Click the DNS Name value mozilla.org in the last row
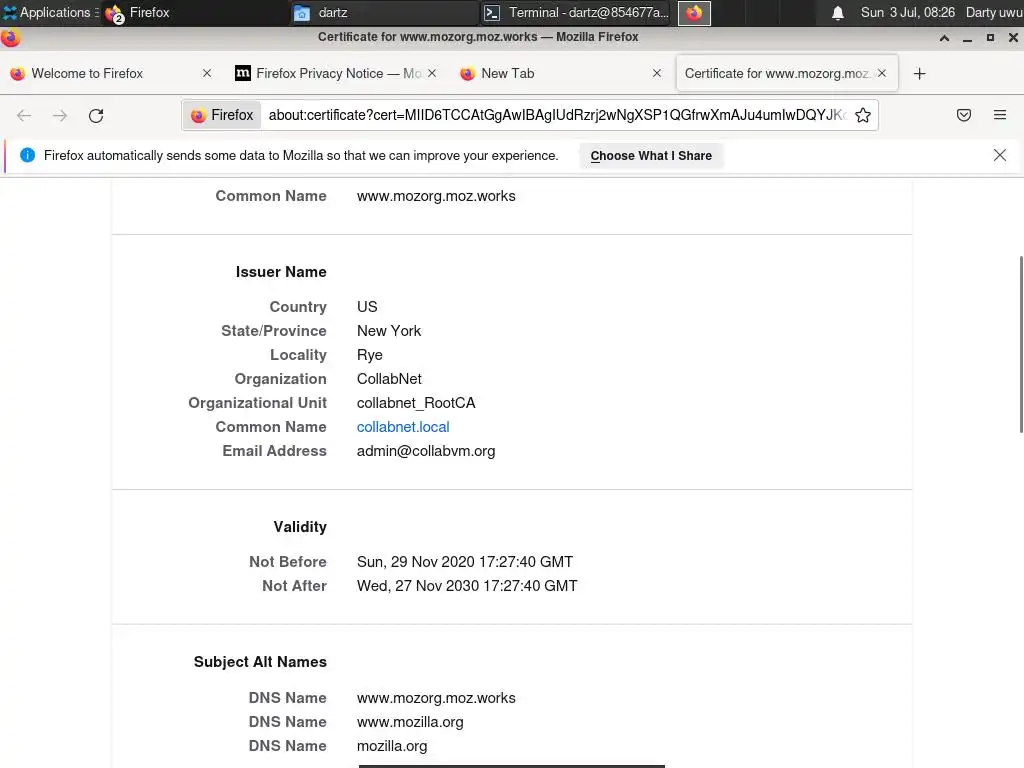1024x768 pixels. (392, 746)
